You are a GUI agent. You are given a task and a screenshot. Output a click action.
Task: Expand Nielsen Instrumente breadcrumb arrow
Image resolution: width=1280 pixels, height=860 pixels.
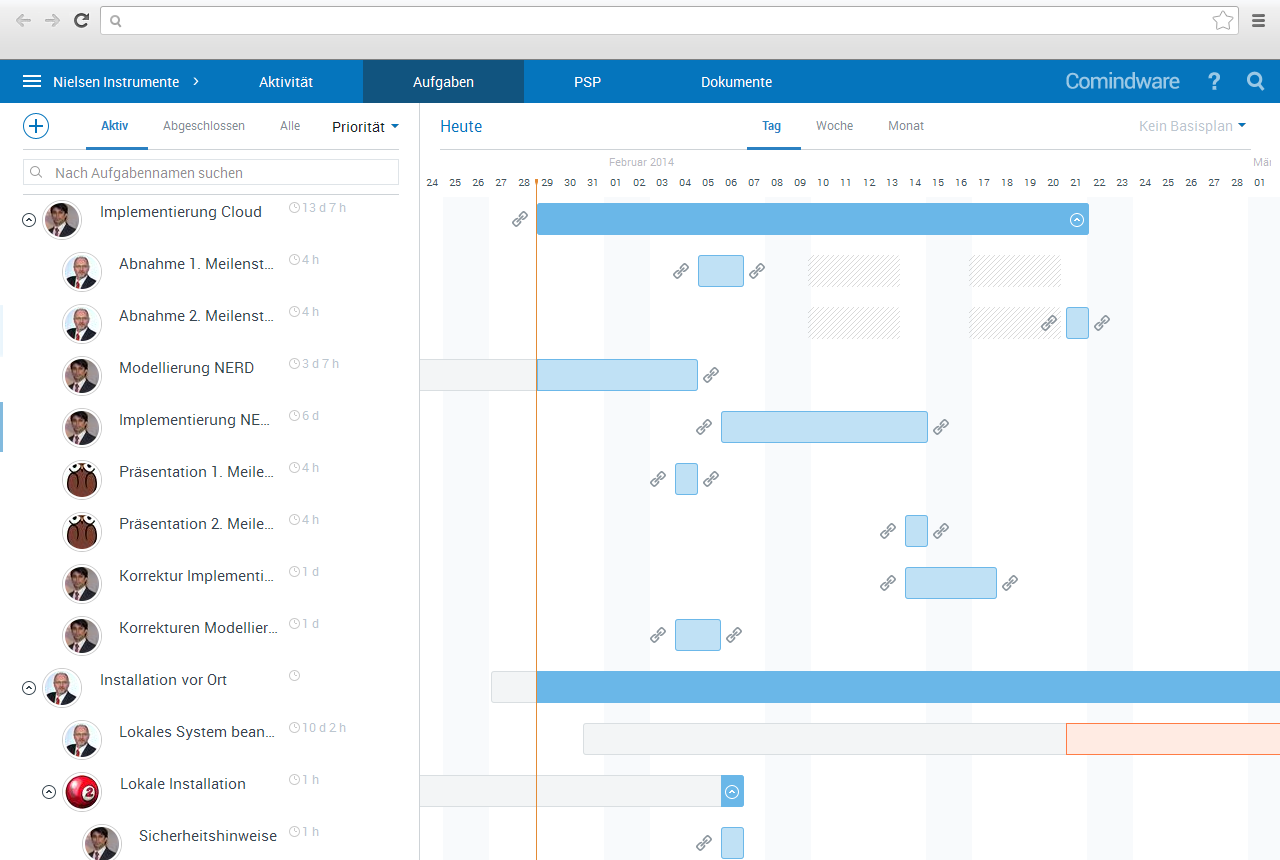196,82
